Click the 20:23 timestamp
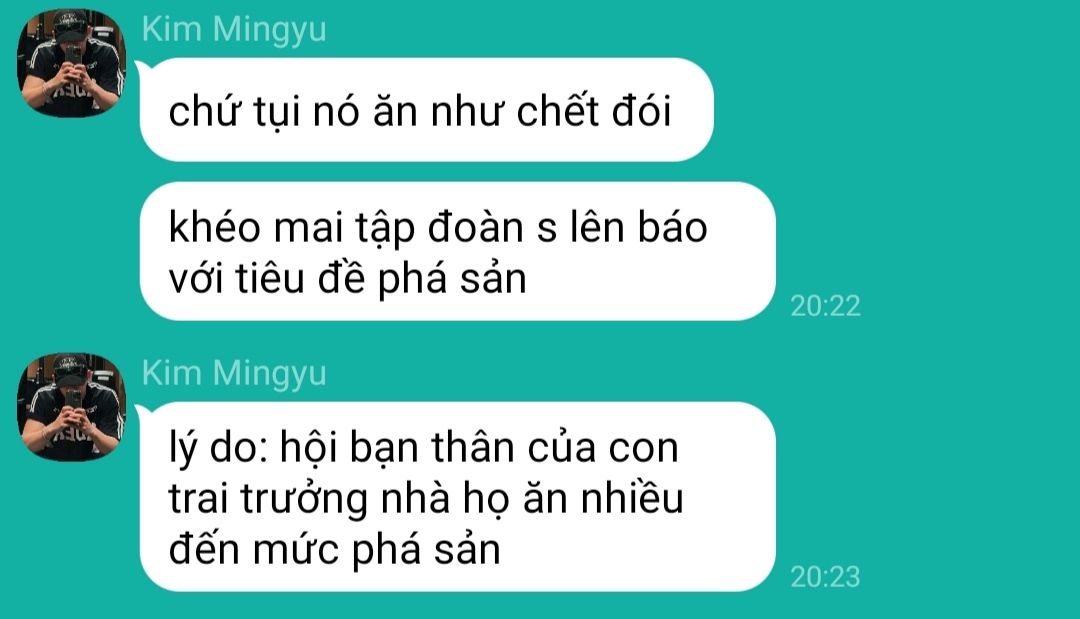1080x619 pixels. coord(825,577)
